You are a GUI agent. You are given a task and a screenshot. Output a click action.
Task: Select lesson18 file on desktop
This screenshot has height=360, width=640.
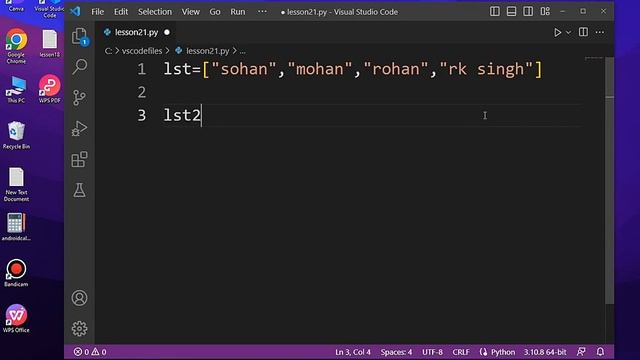tap(50, 43)
